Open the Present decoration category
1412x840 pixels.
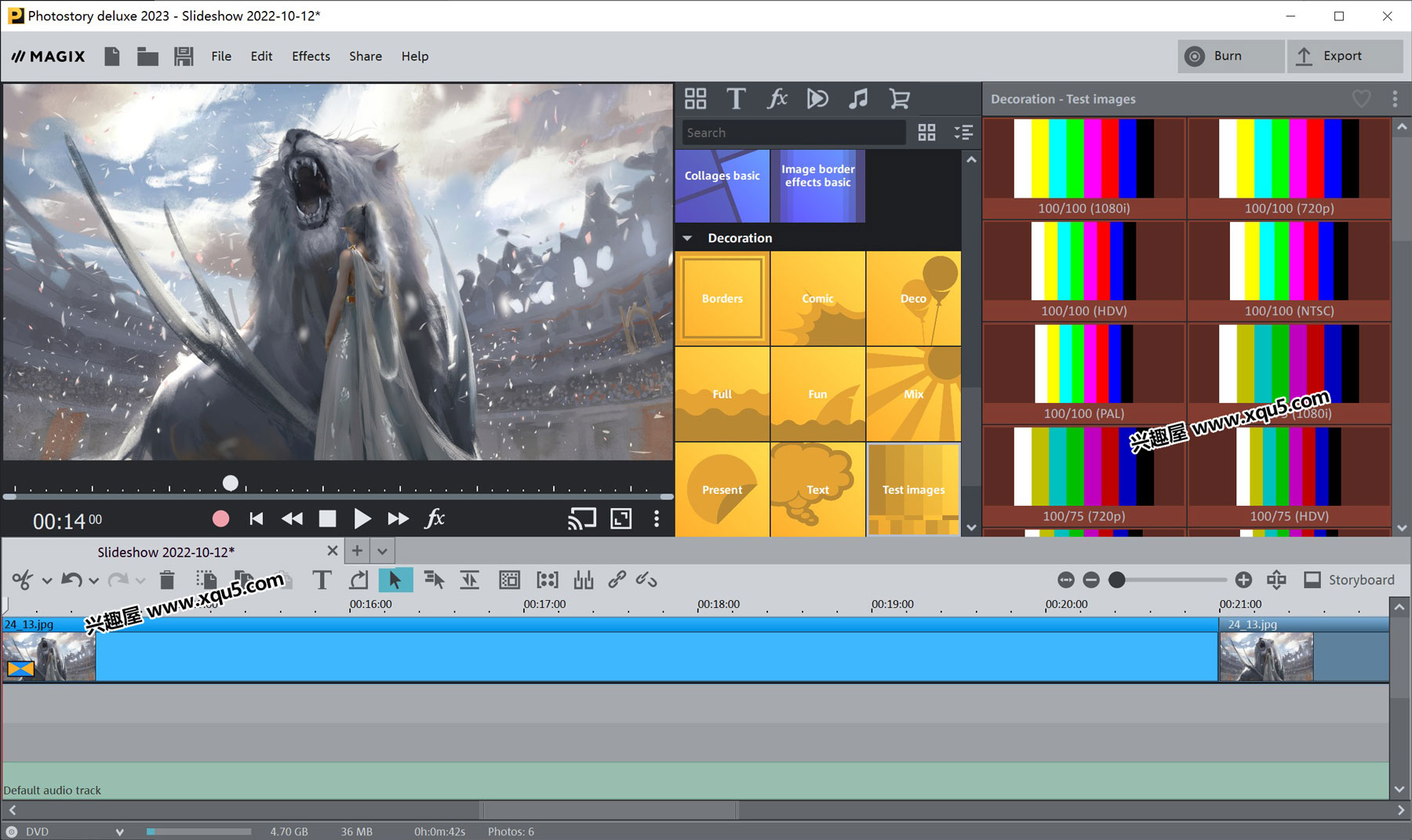point(722,490)
